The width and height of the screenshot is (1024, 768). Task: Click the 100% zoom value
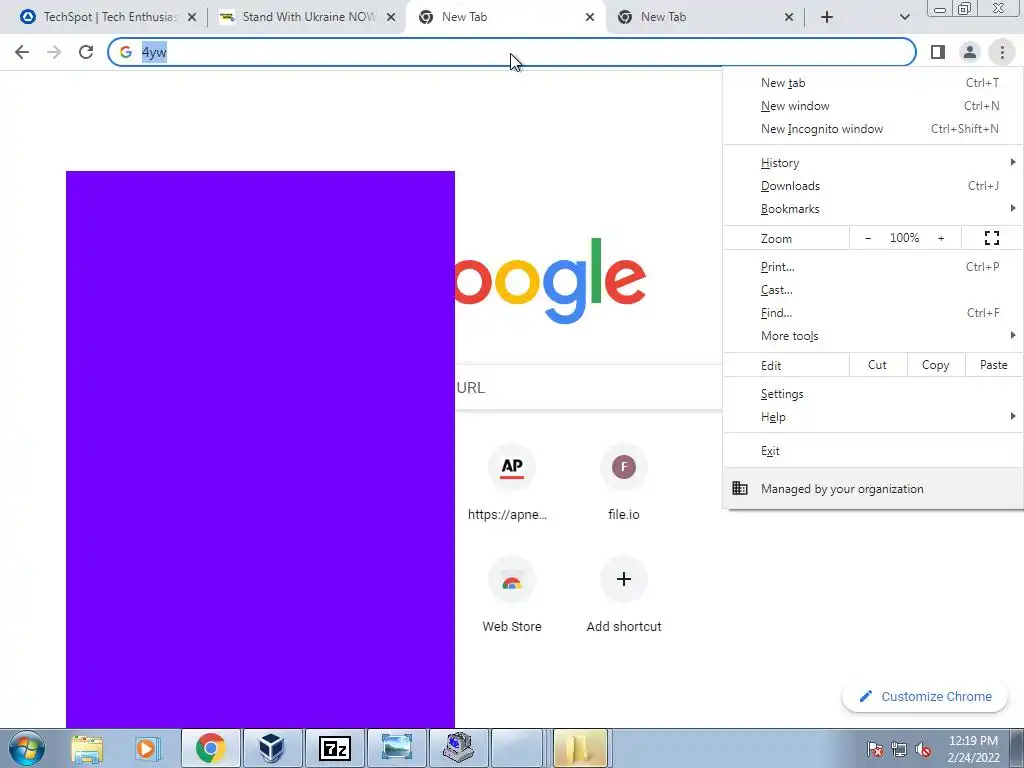(x=904, y=238)
